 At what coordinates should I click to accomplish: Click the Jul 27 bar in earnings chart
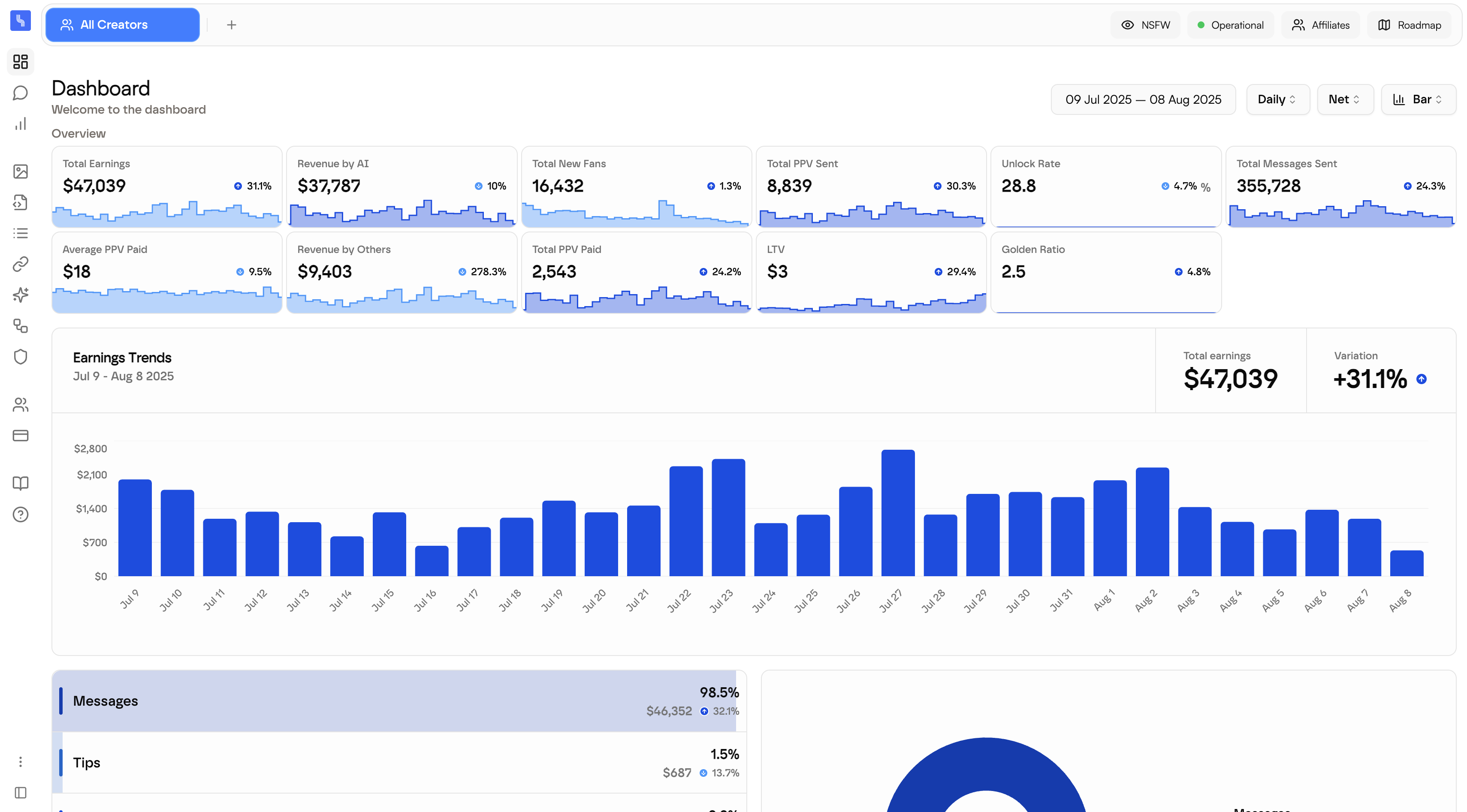click(x=898, y=513)
